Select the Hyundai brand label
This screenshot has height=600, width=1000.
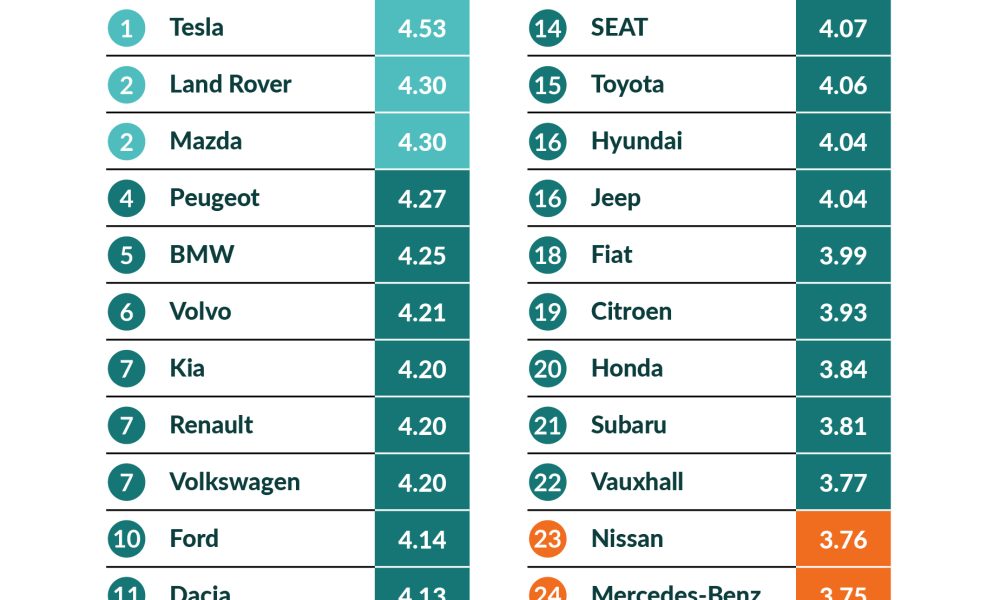click(x=636, y=142)
